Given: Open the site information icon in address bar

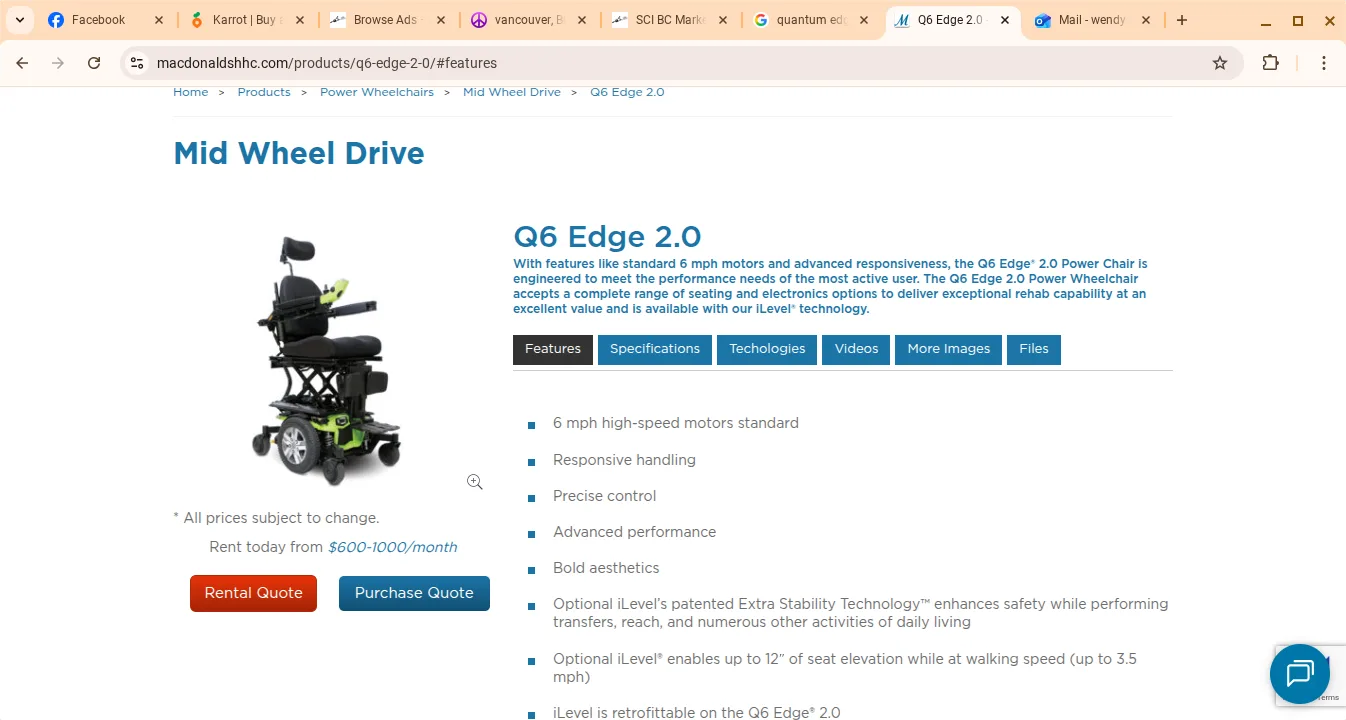Looking at the screenshot, I should point(136,62).
